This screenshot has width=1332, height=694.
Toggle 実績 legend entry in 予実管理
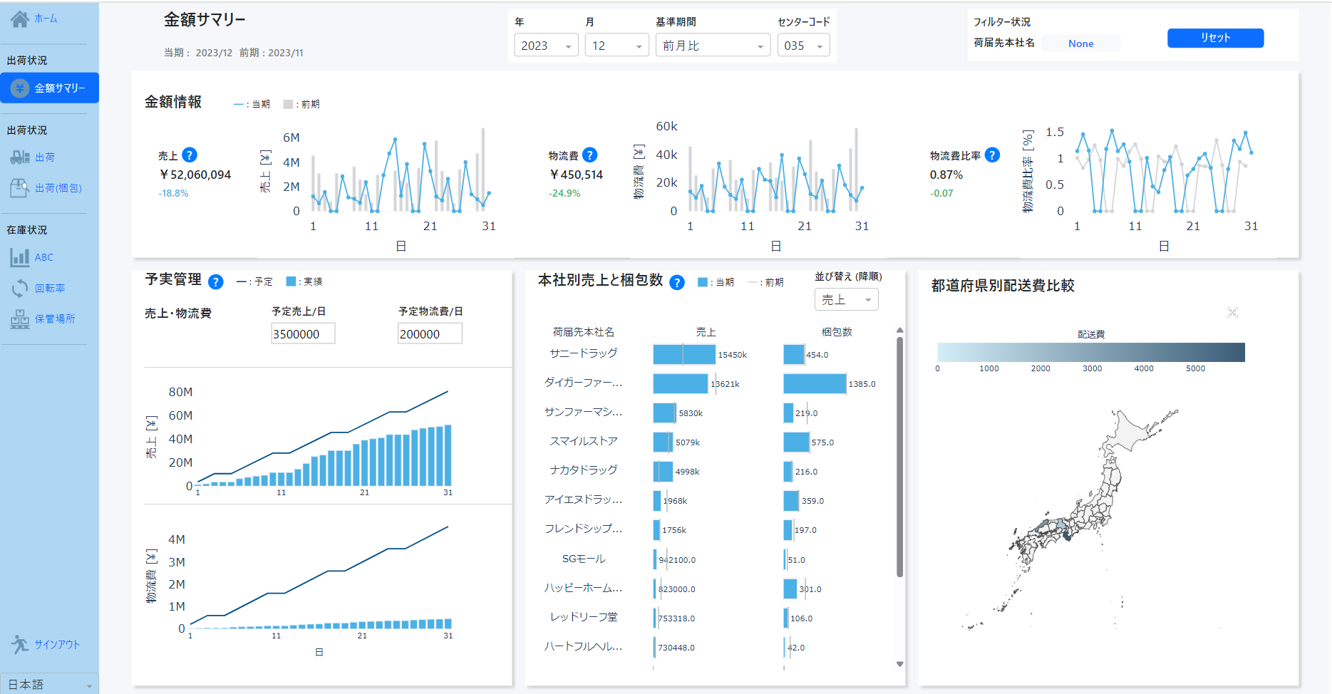coord(303,282)
